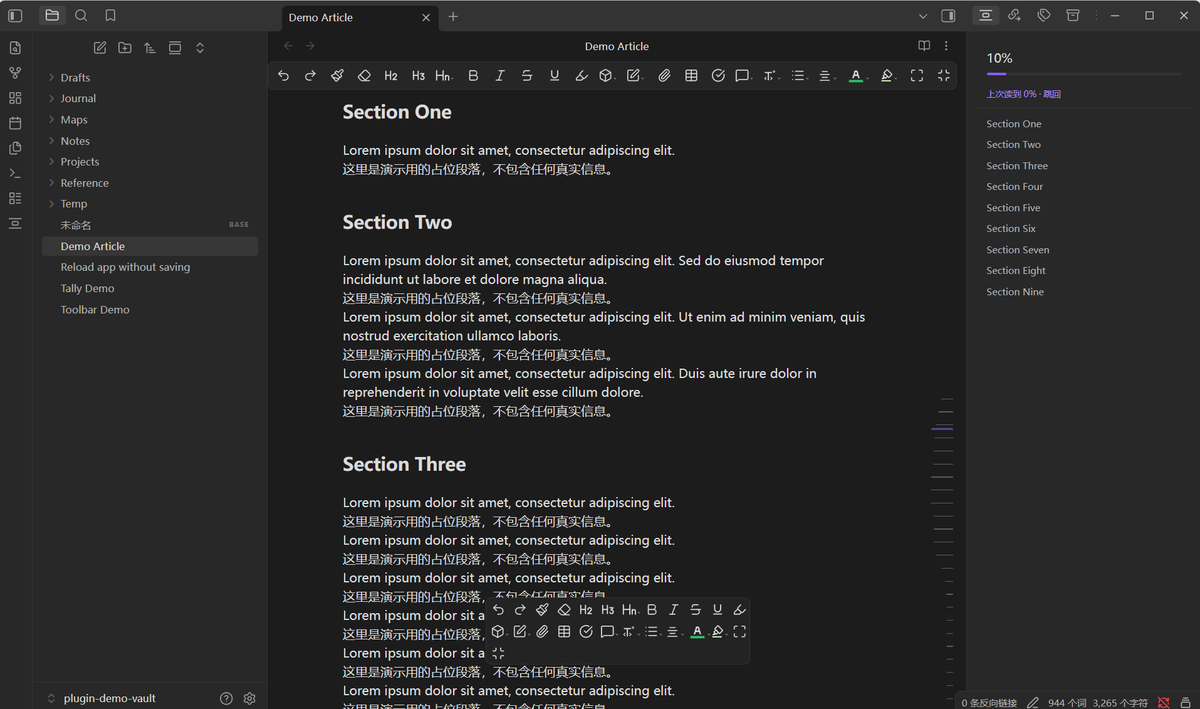Toggle Bold in the top toolbar
The width and height of the screenshot is (1200, 709).
(473, 76)
